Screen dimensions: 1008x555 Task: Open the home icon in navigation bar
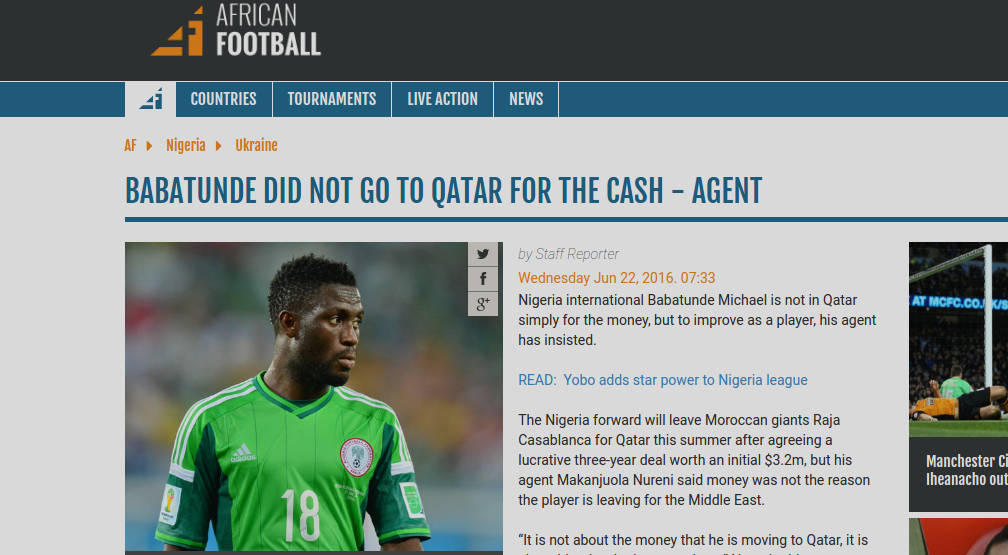(150, 99)
